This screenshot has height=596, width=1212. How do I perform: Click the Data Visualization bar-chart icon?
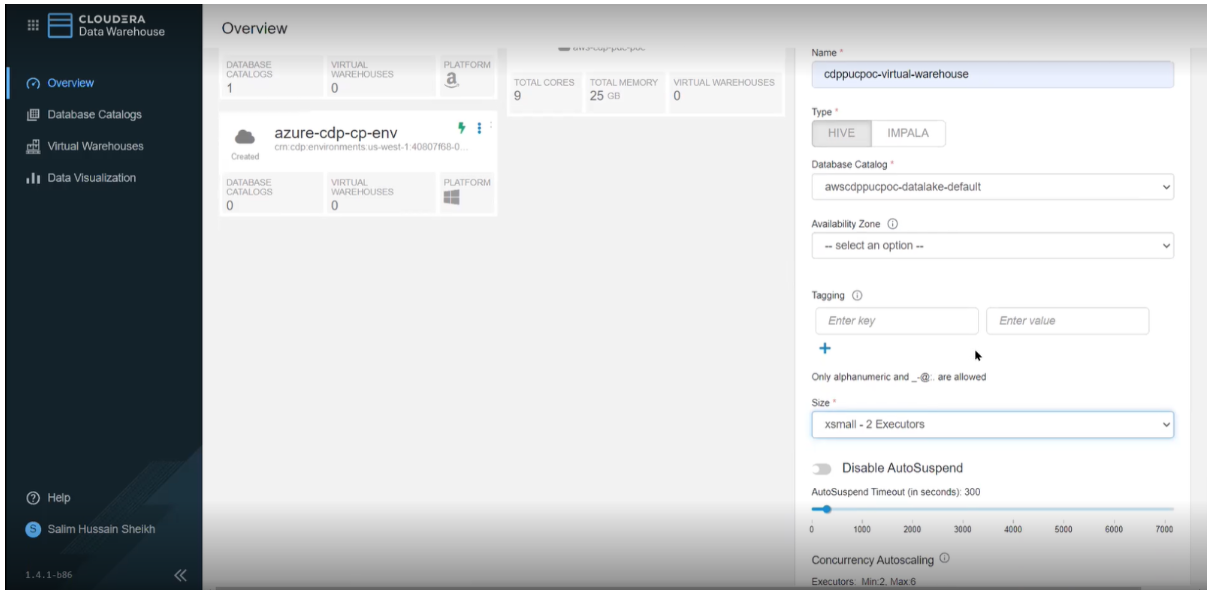(32, 178)
